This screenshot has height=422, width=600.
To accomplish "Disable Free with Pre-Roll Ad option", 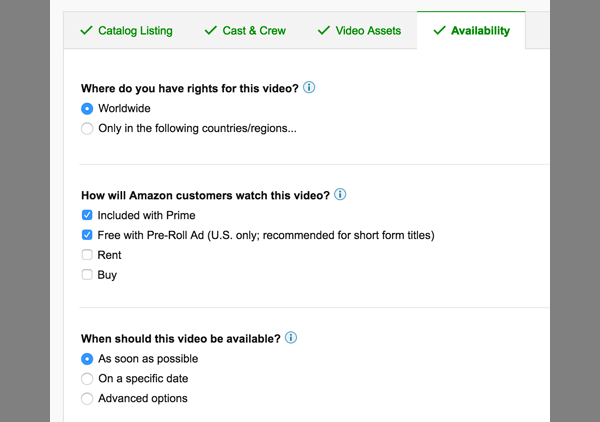I will pyautogui.click(x=87, y=235).
